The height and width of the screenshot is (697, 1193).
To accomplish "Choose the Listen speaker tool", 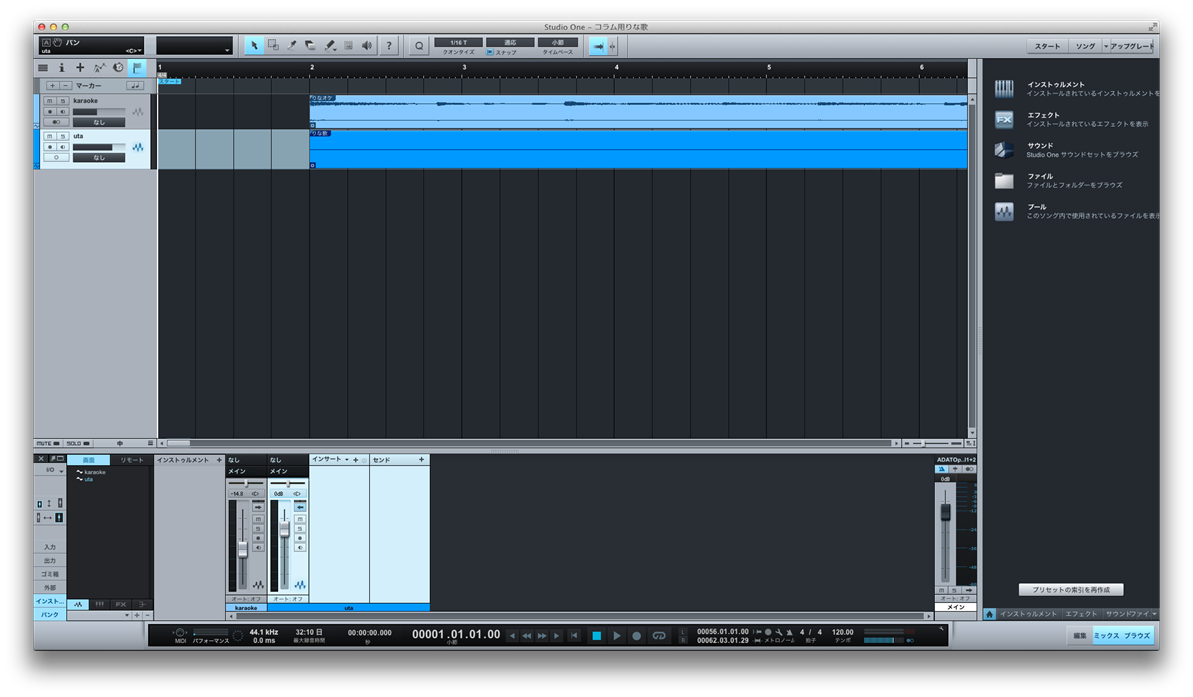I will 367,46.
